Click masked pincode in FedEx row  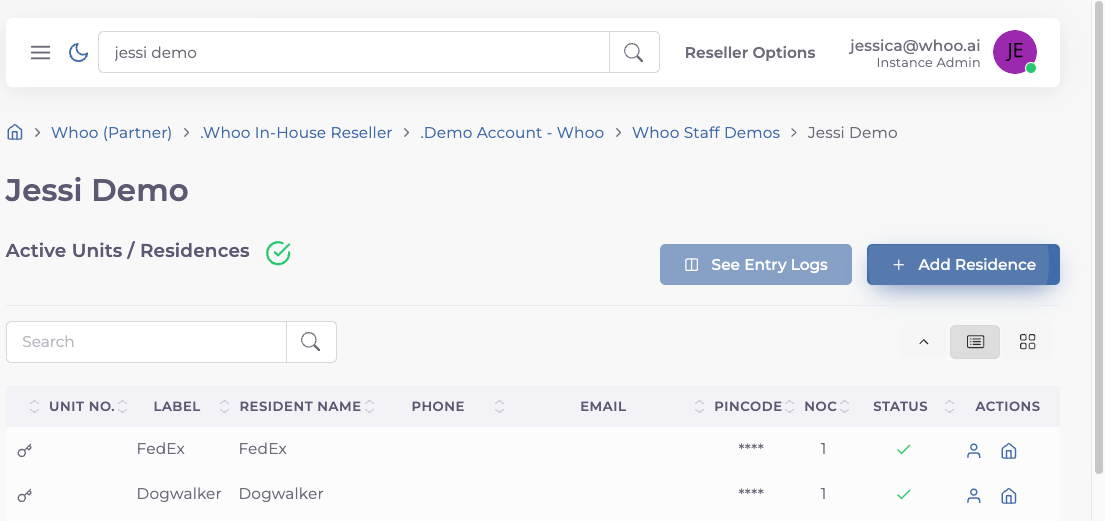pos(751,448)
